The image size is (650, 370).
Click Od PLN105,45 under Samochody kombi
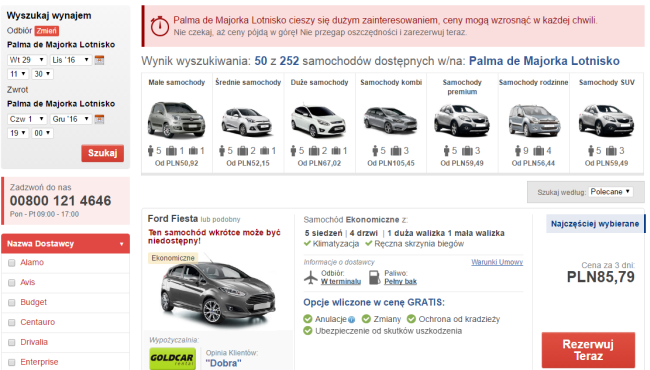click(x=391, y=163)
